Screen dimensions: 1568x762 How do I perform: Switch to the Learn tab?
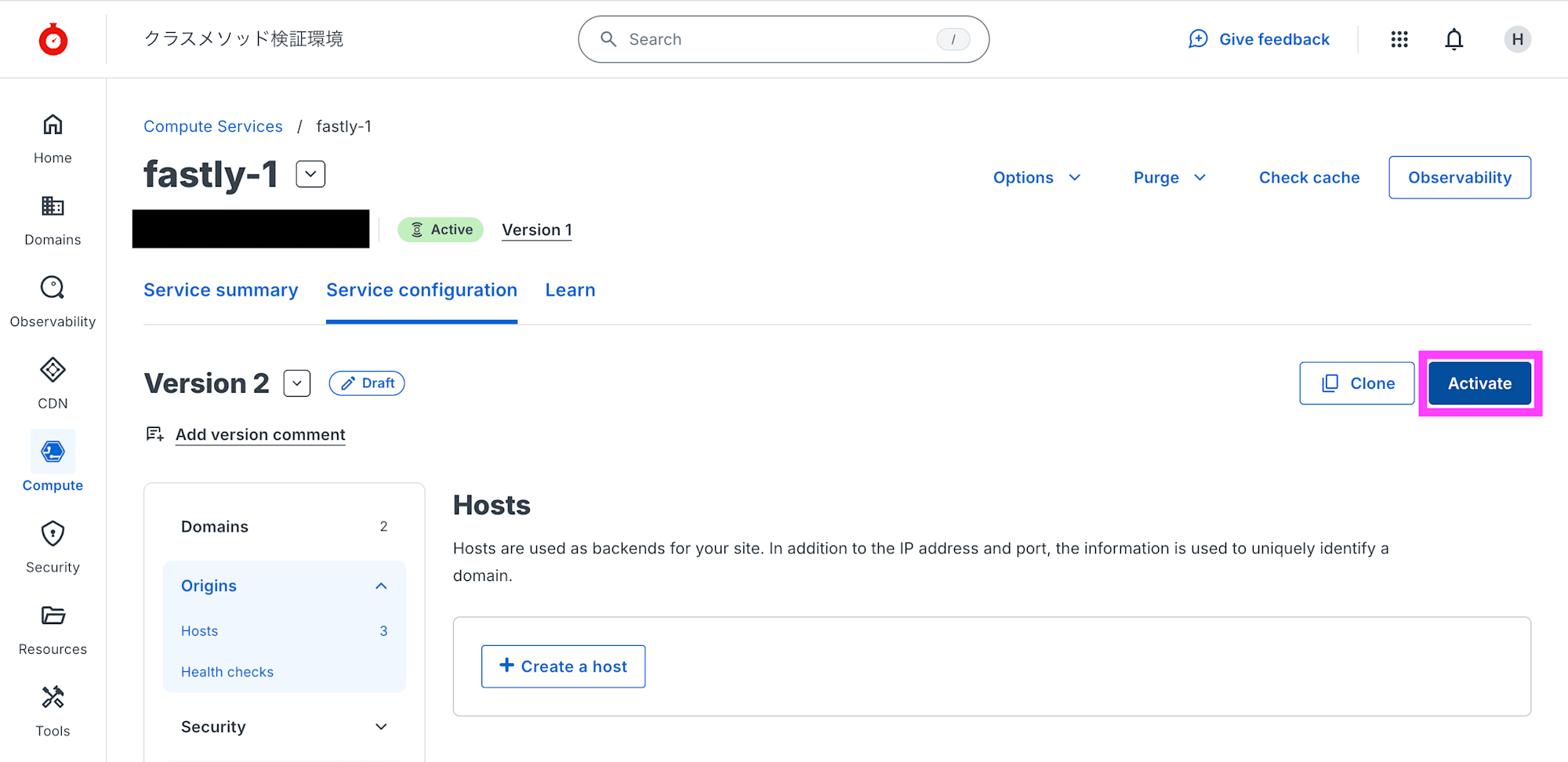point(570,290)
